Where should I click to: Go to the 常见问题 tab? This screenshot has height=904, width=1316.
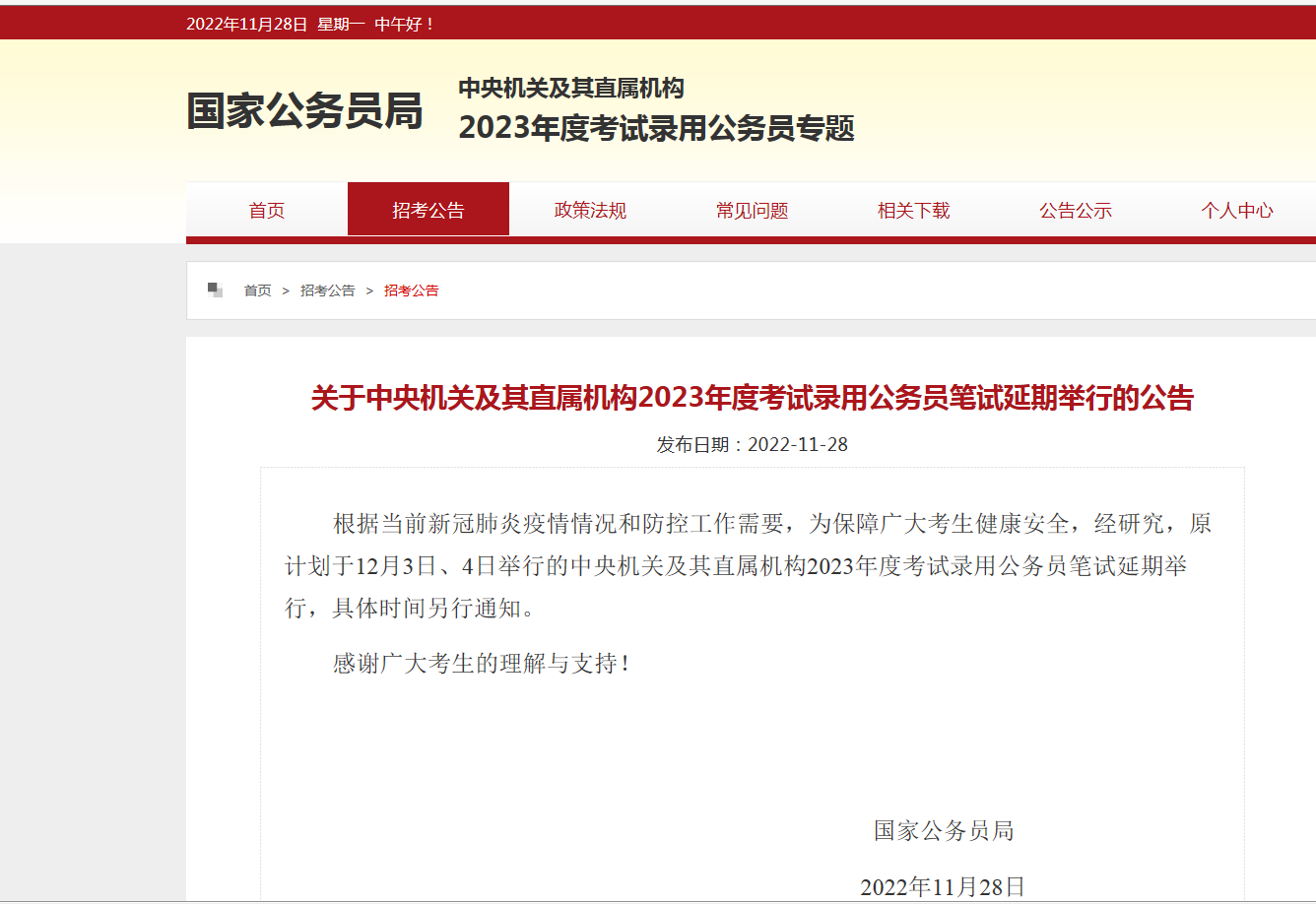pyautogui.click(x=752, y=210)
